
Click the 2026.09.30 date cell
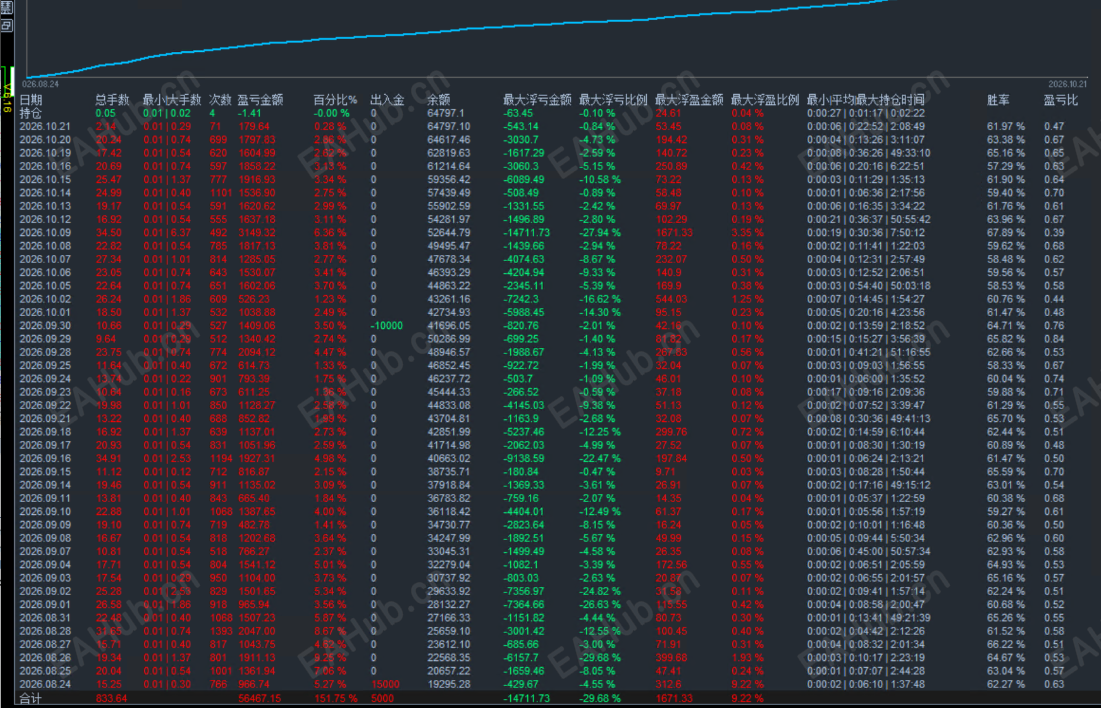(x=45, y=326)
